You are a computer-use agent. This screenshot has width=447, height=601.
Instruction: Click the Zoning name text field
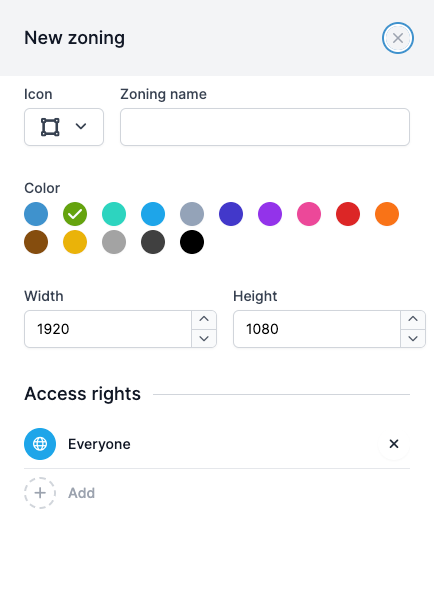pyautogui.click(x=265, y=127)
